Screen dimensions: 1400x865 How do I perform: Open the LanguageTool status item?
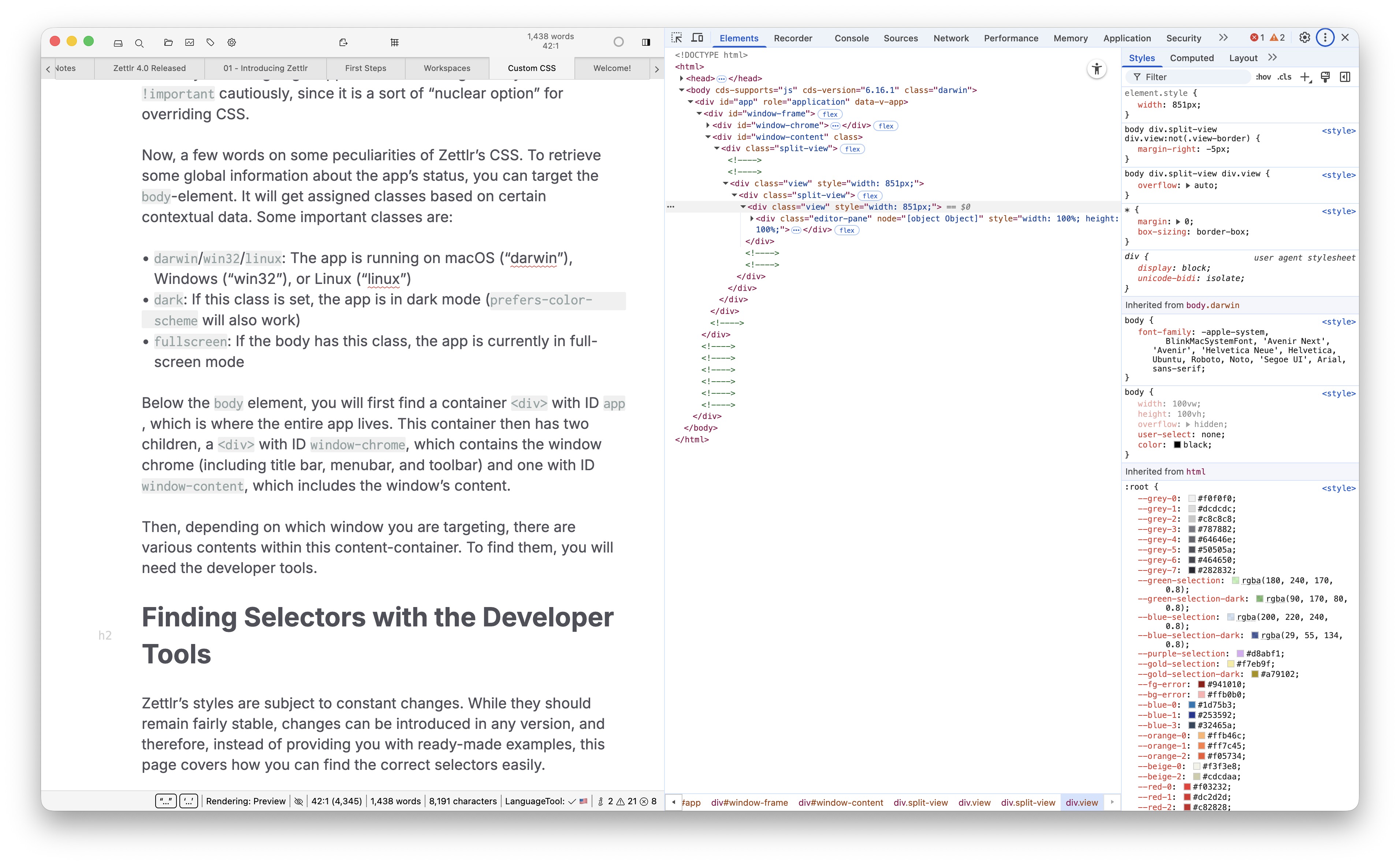coord(546,801)
